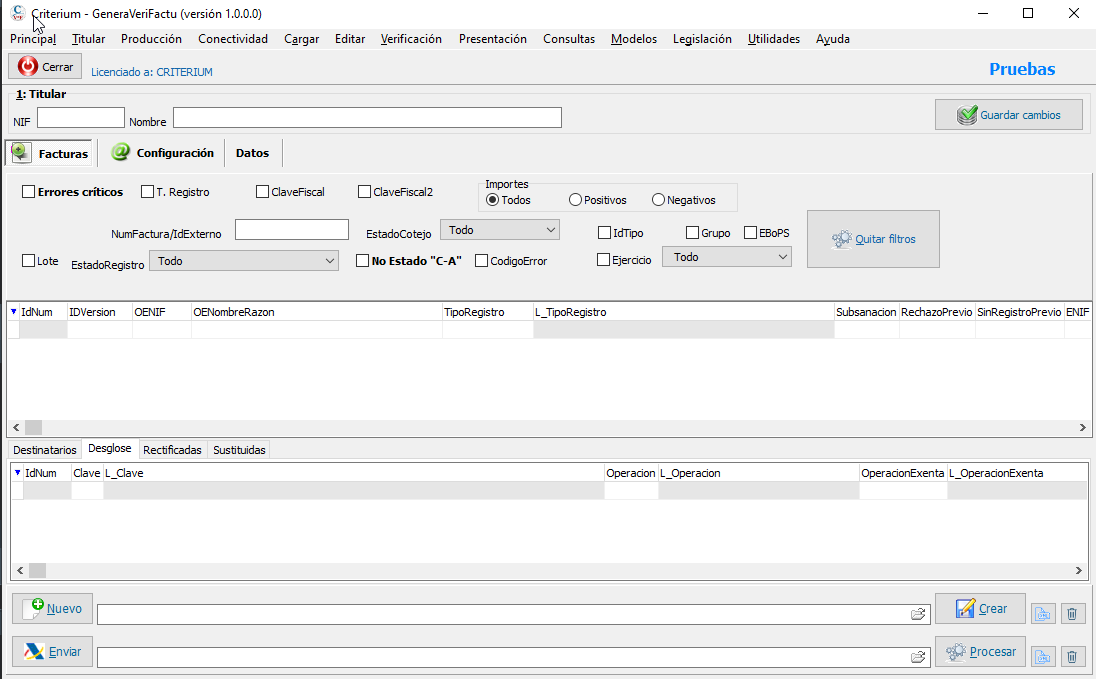Screen dimensions: 1096x679
Task: Open the EstadoCotejo dropdown
Action: coord(500,230)
